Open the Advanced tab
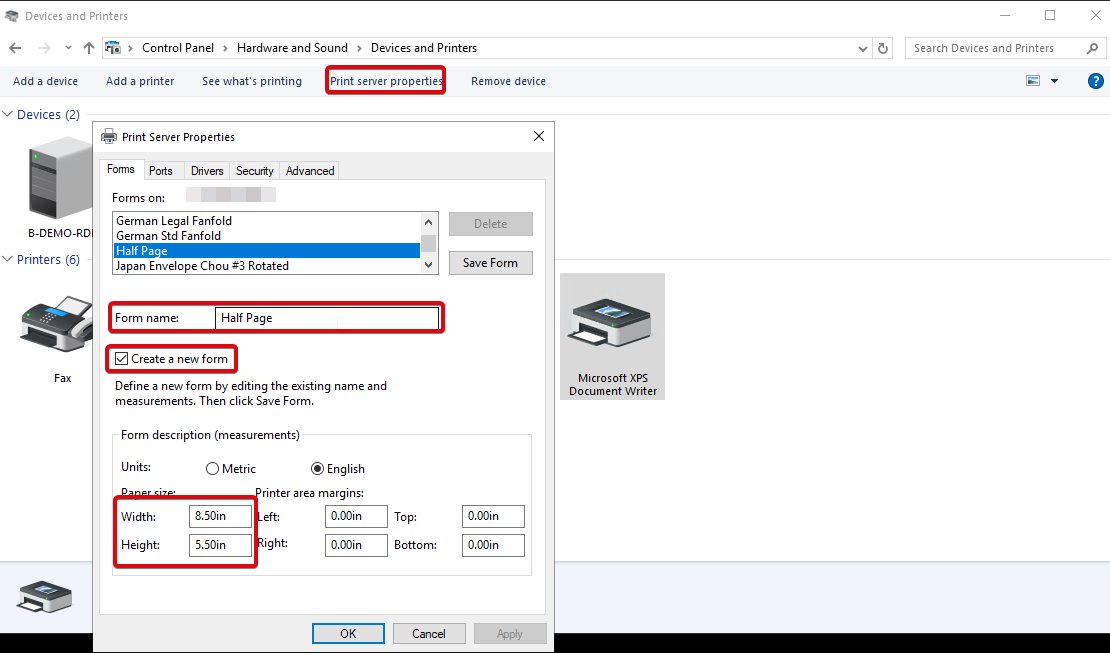1110x653 pixels. click(310, 171)
